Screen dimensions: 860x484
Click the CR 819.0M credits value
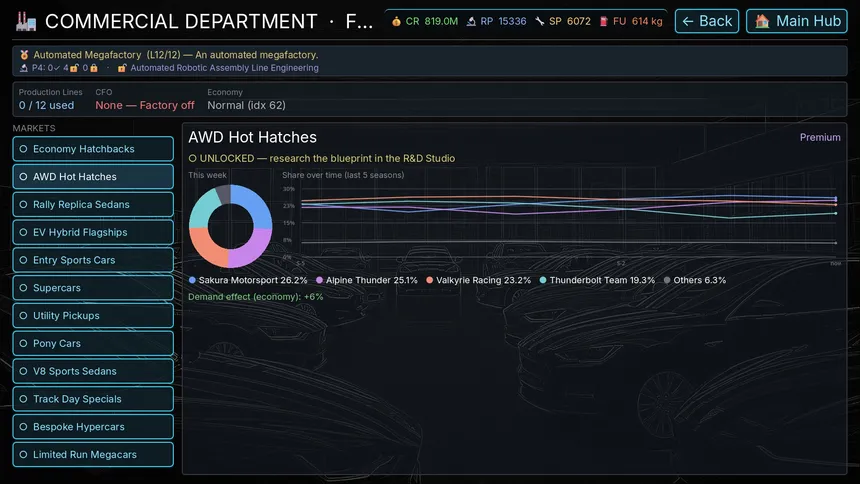[x=432, y=21]
